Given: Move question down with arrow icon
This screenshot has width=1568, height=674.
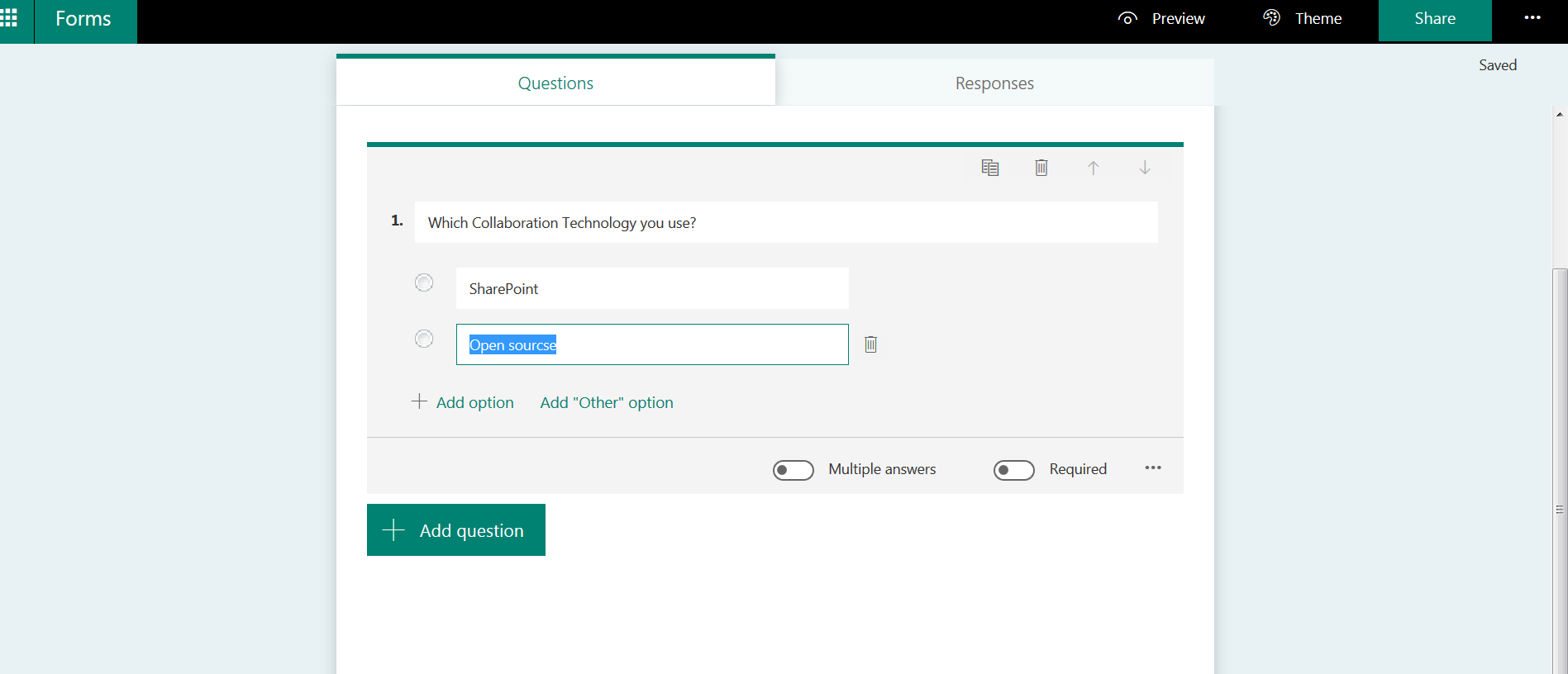Looking at the screenshot, I should (x=1144, y=168).
